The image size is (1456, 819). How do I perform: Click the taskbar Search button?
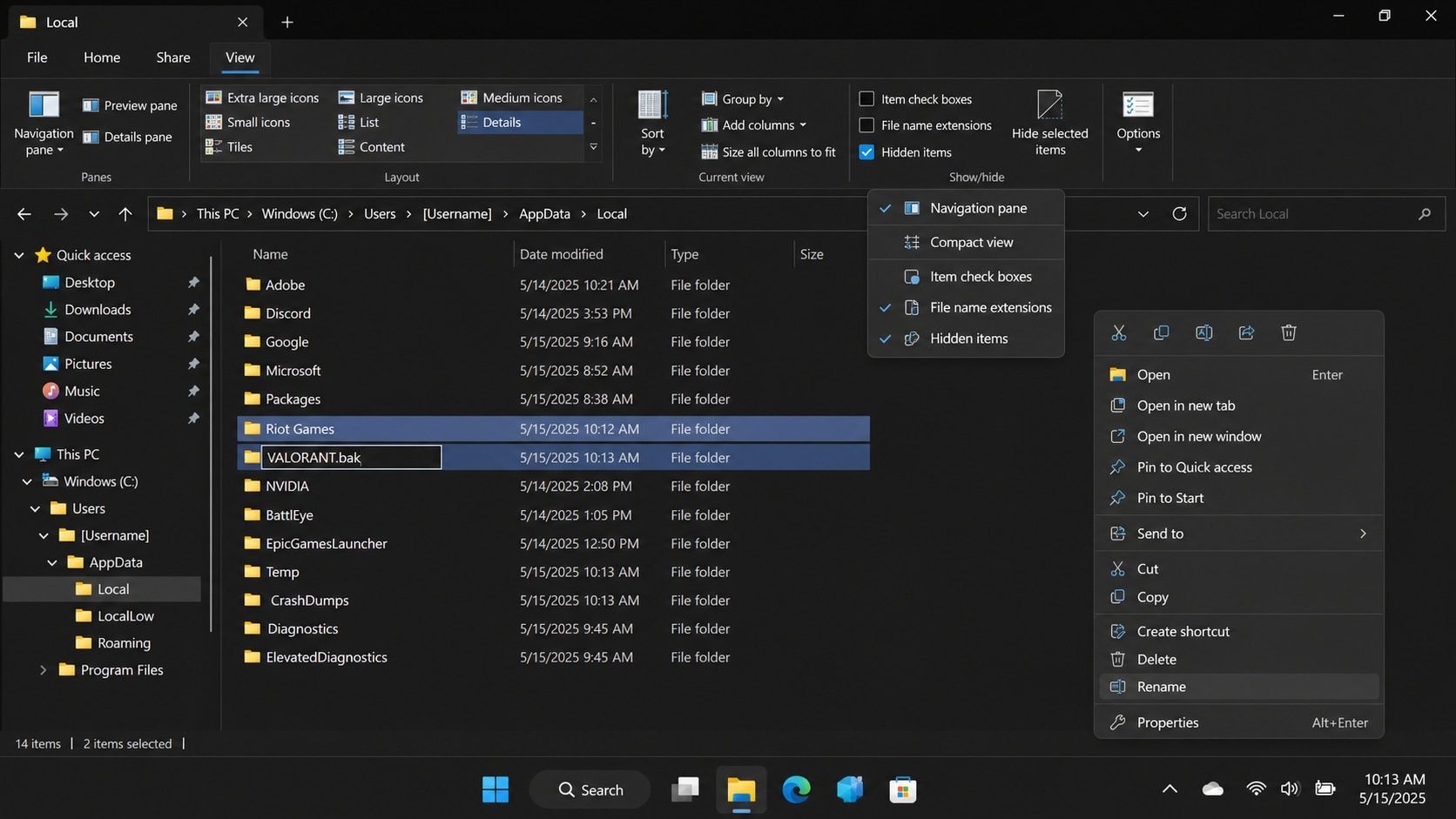click(590, 789)
